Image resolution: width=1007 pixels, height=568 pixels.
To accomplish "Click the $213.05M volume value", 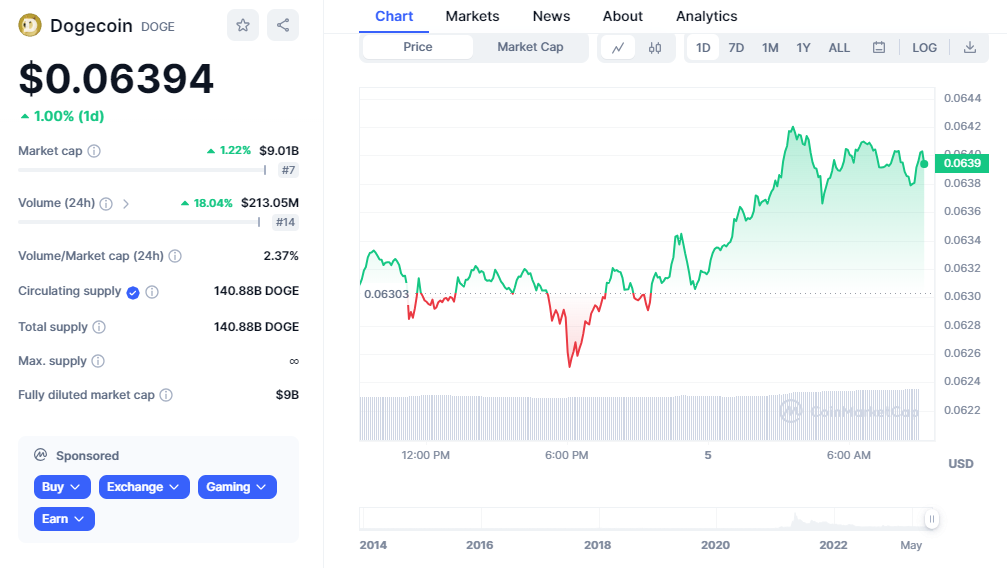I will tap(270, 203).
